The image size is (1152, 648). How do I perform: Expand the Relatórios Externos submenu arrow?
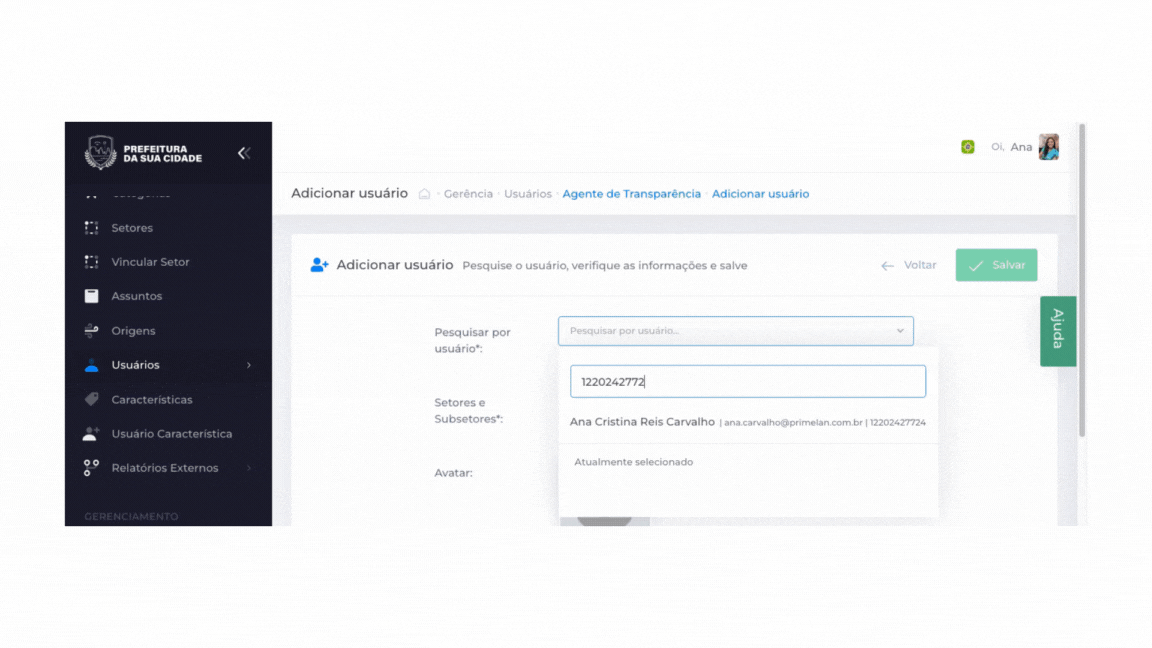tap(248, 468)
